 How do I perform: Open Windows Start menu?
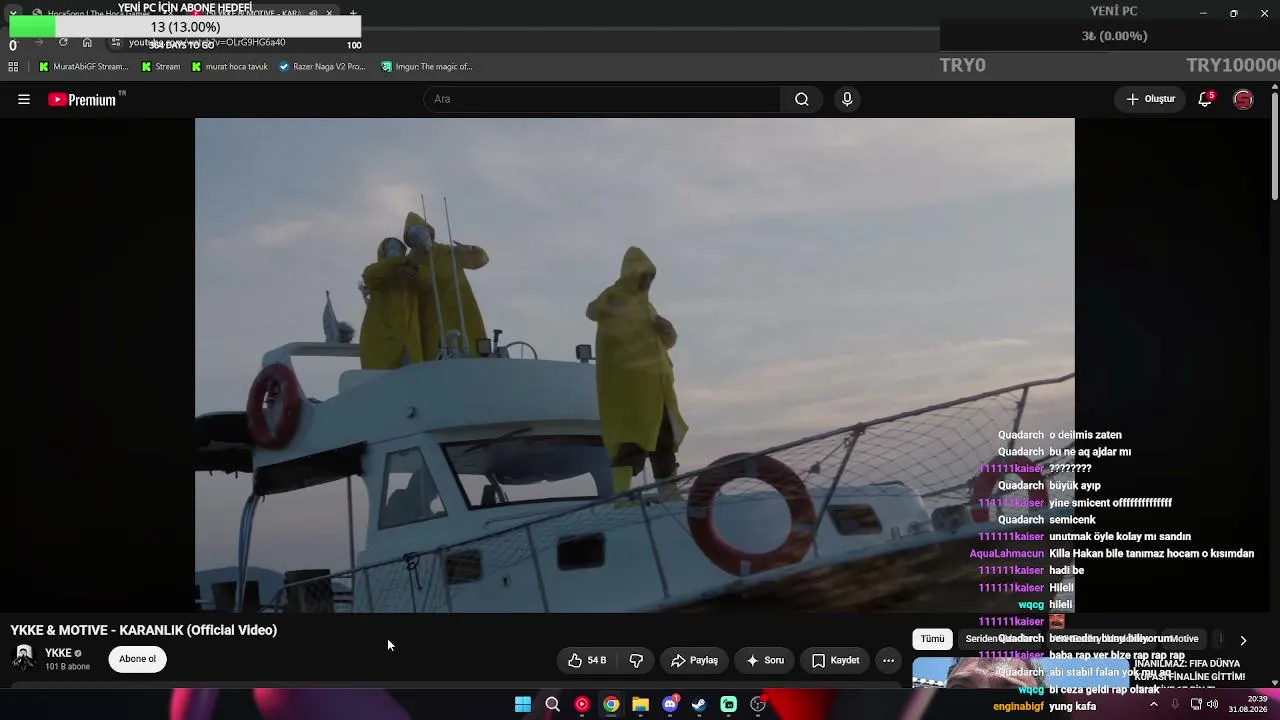pyautogui.click(x=523, y=704)
